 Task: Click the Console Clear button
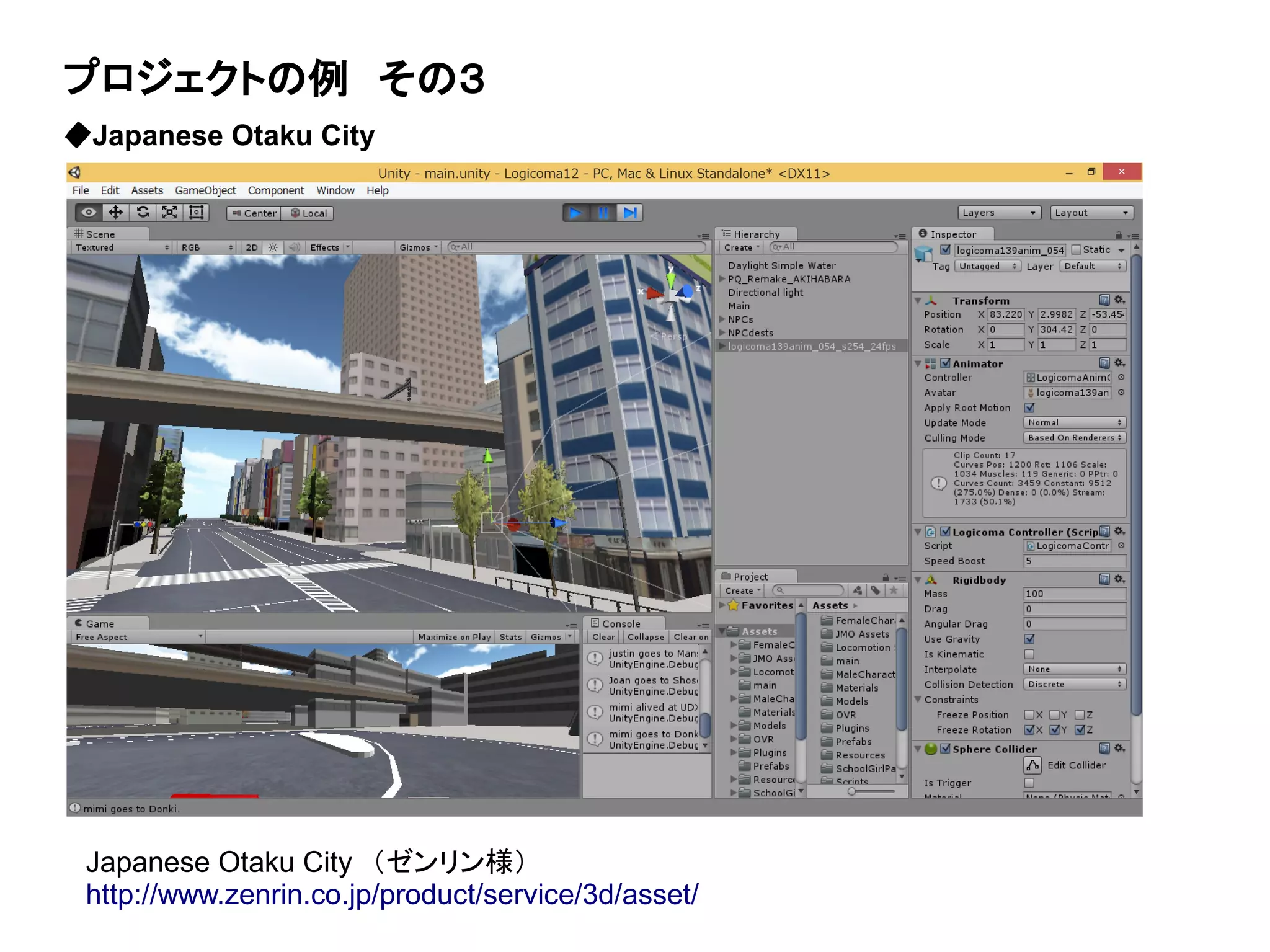(x=603, y=637)
